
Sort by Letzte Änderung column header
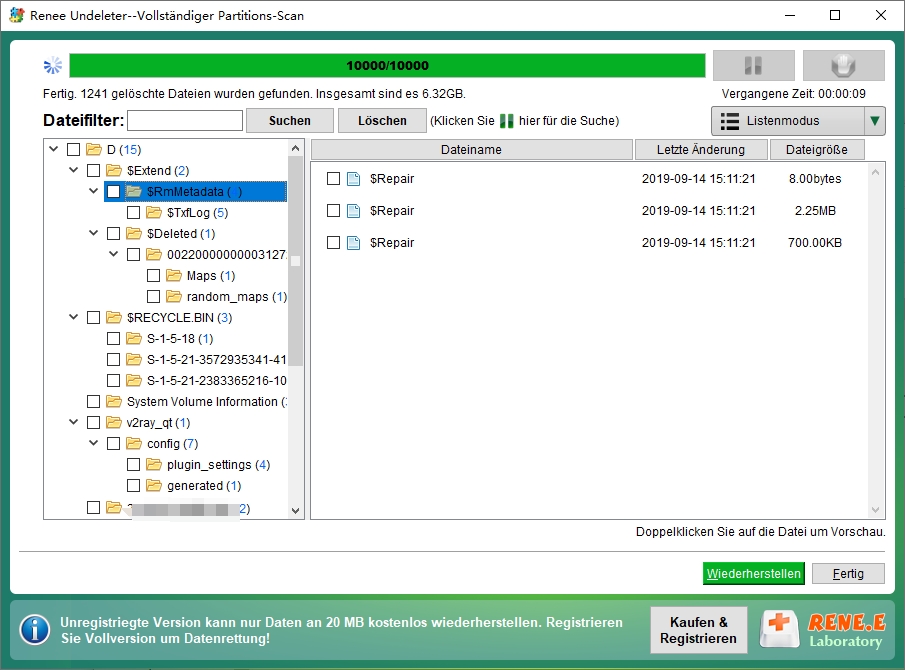tap(701, 149)
